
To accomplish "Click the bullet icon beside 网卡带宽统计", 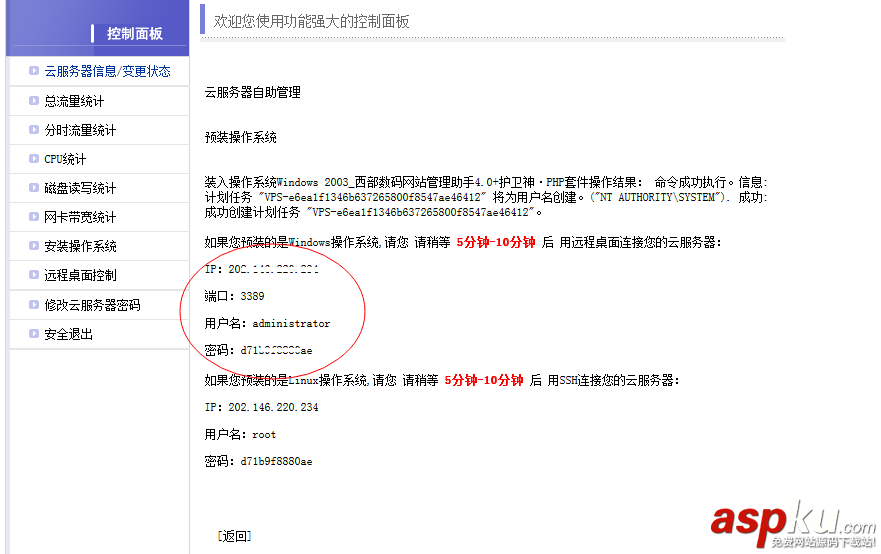I will (34, 217).
